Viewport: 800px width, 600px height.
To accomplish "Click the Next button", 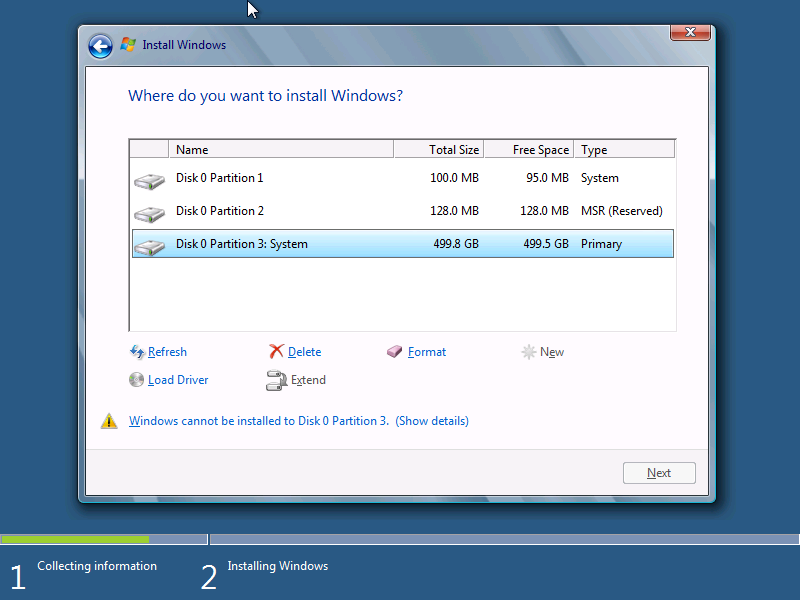I will (x=659, y=473).
